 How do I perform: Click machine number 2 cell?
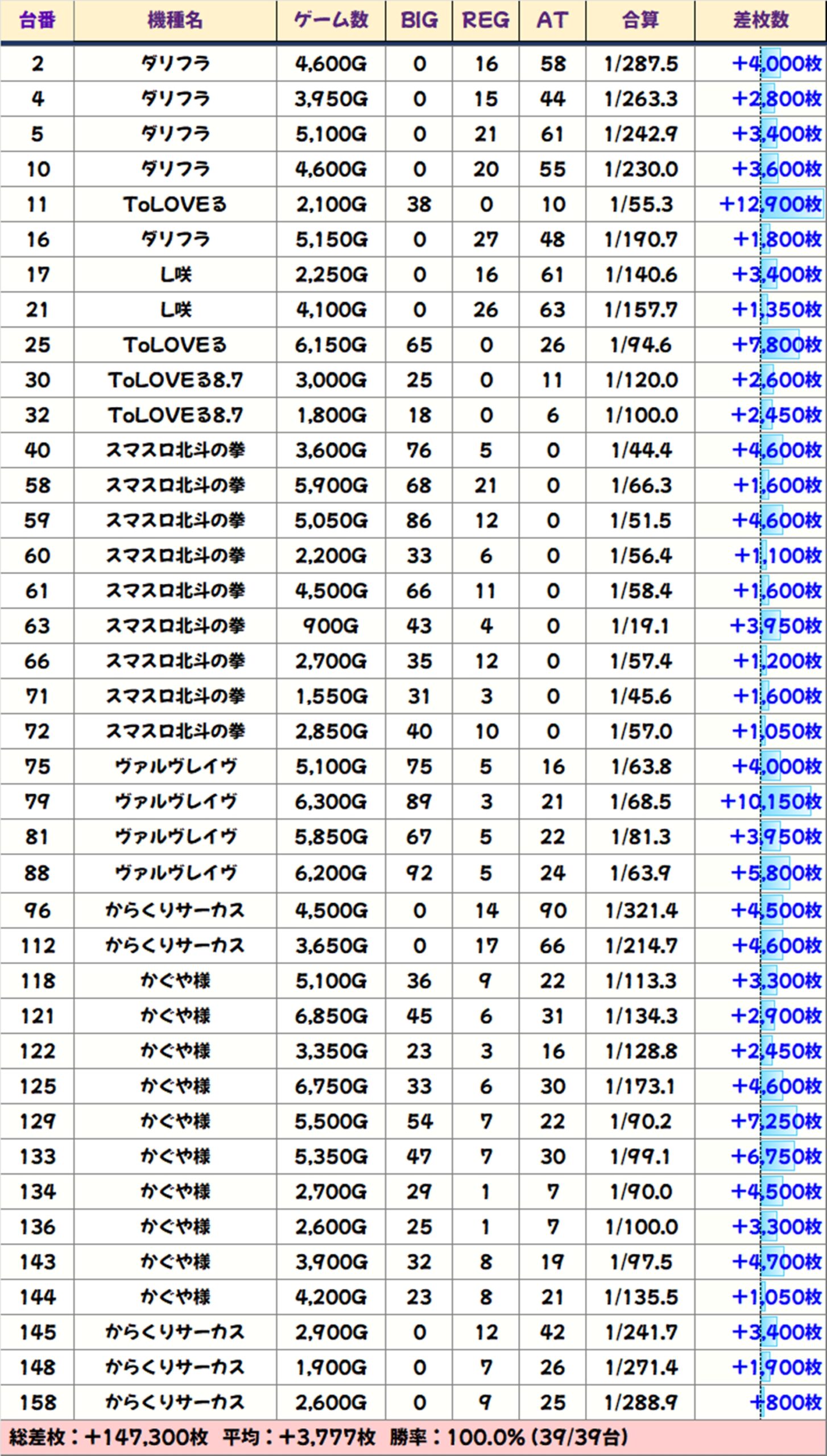coord(37,64)
